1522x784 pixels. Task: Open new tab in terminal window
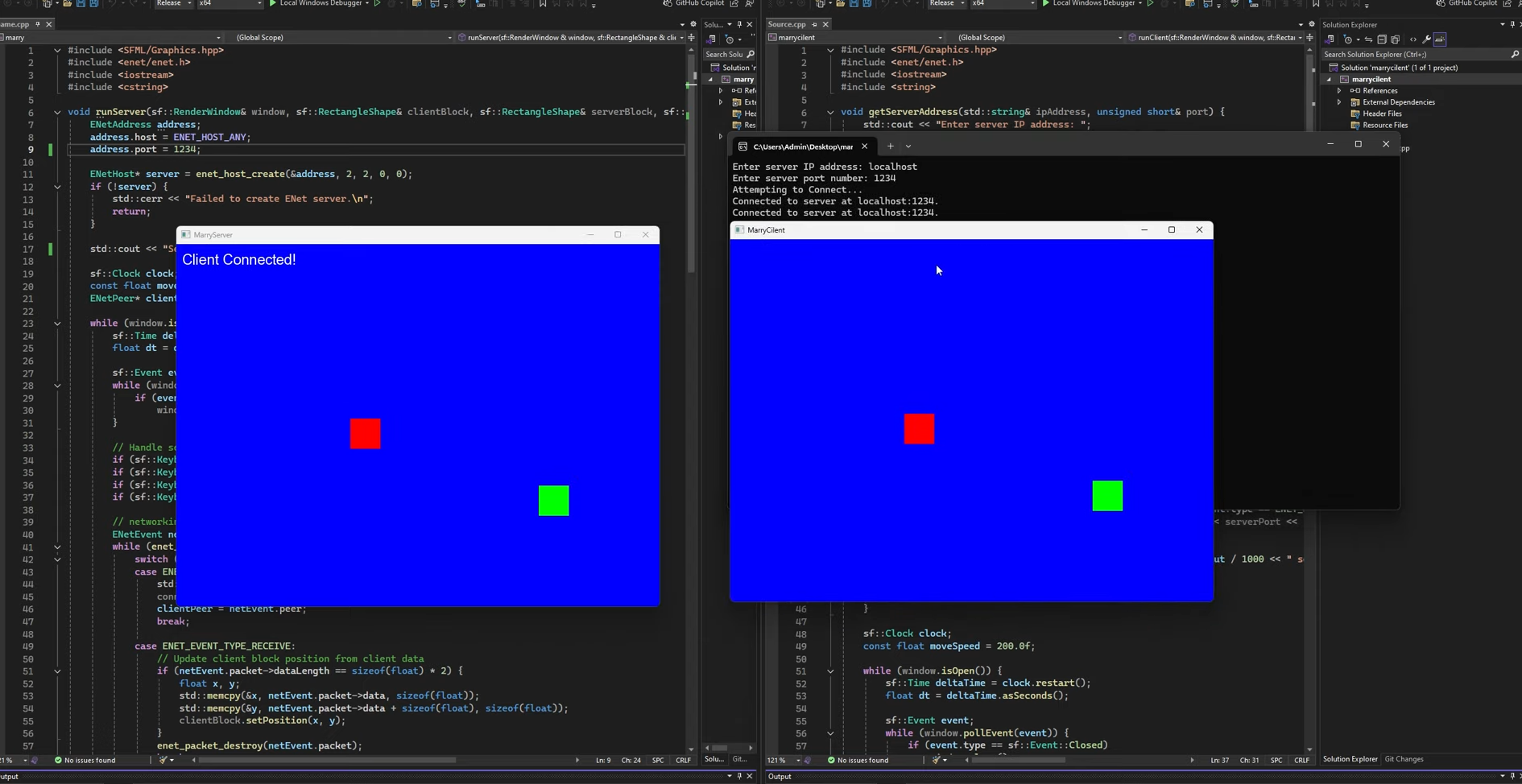pos(890,146)
